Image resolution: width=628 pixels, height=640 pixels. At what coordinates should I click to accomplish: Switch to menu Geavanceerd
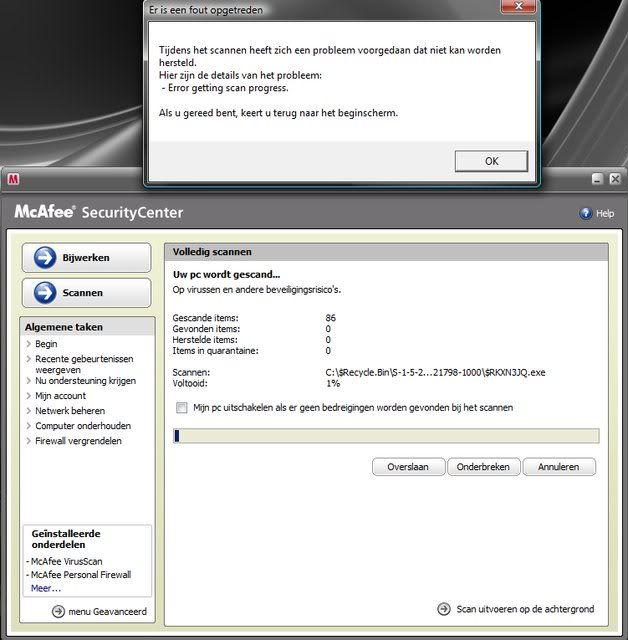click(107, 611)
